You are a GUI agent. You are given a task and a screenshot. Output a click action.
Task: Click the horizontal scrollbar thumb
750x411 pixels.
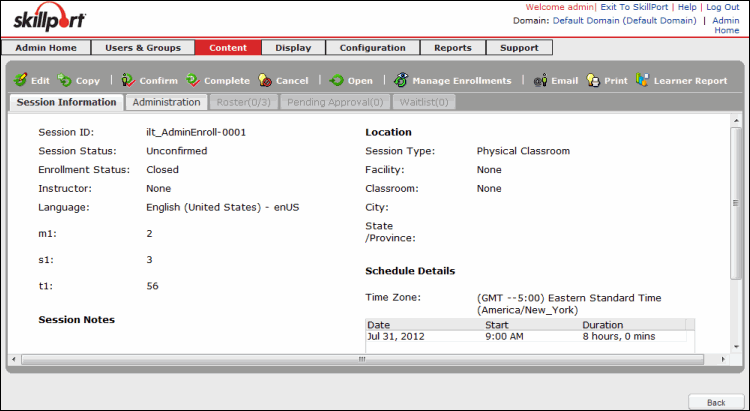coord(362,359)
